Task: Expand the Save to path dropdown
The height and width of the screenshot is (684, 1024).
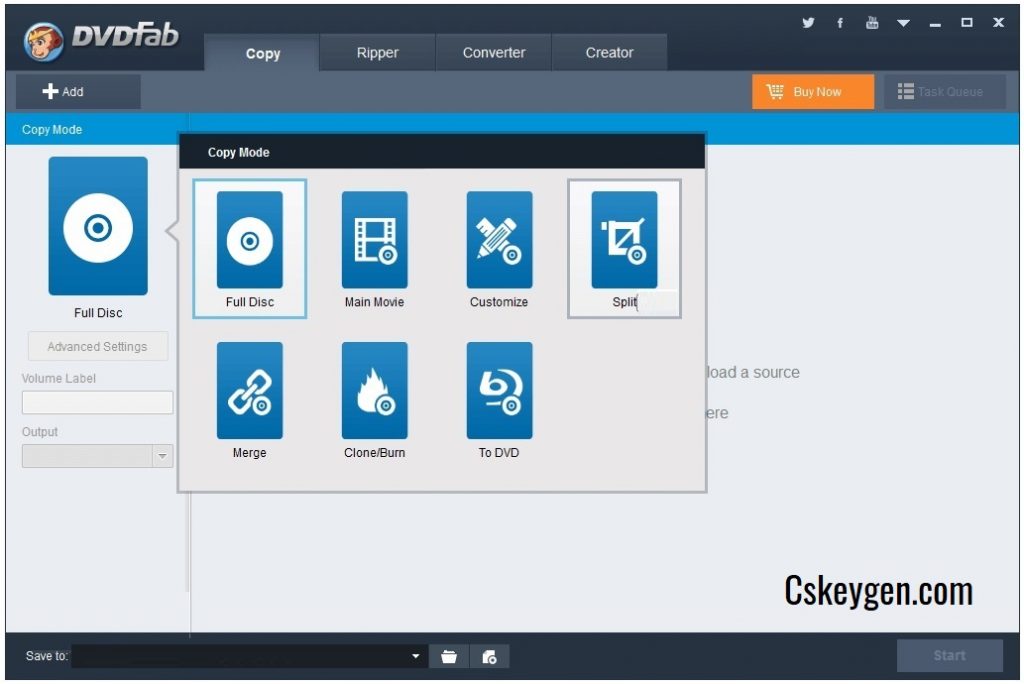Action: [x=415, y=656]
